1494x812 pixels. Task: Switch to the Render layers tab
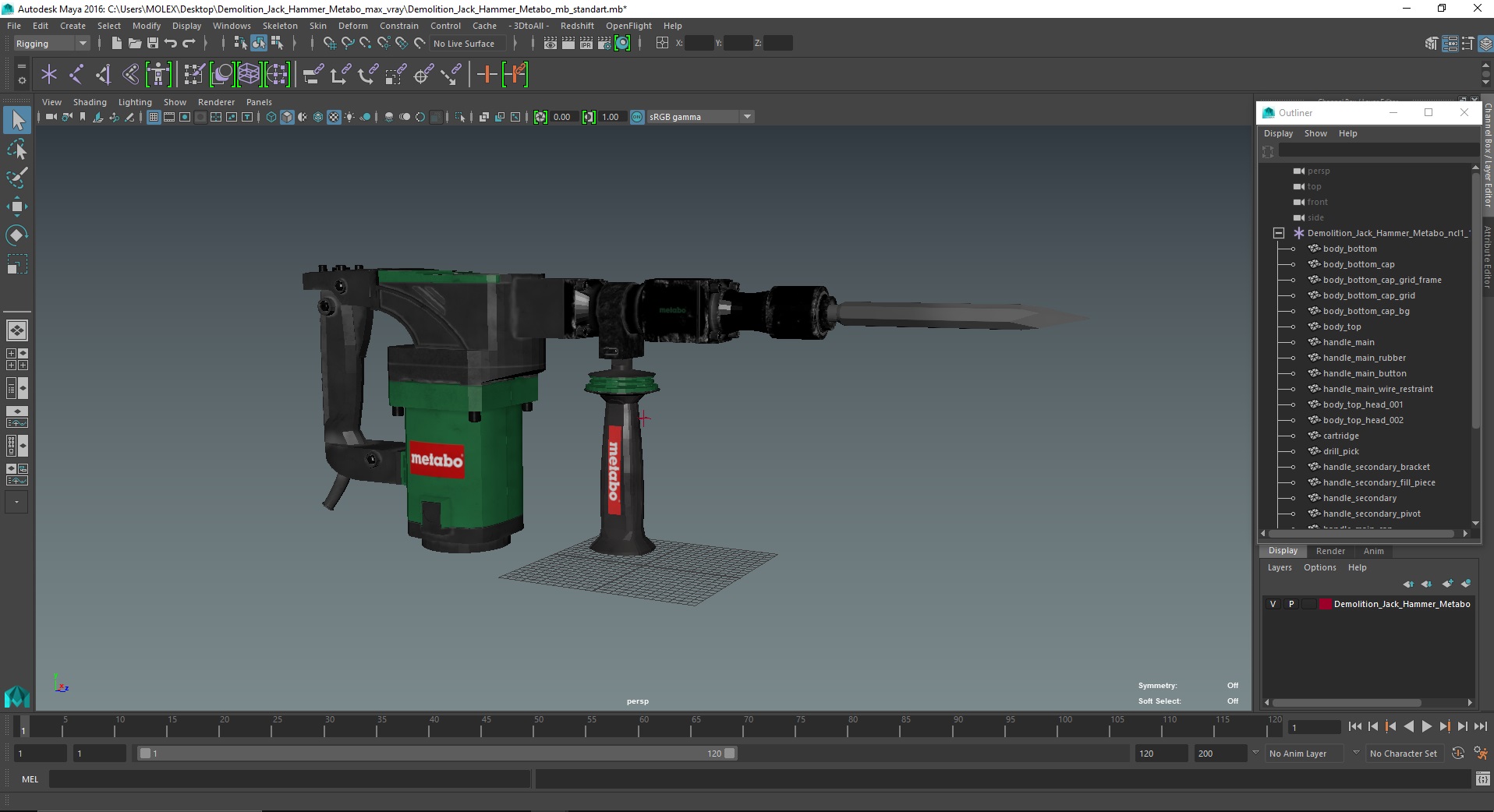point(1330,551)
